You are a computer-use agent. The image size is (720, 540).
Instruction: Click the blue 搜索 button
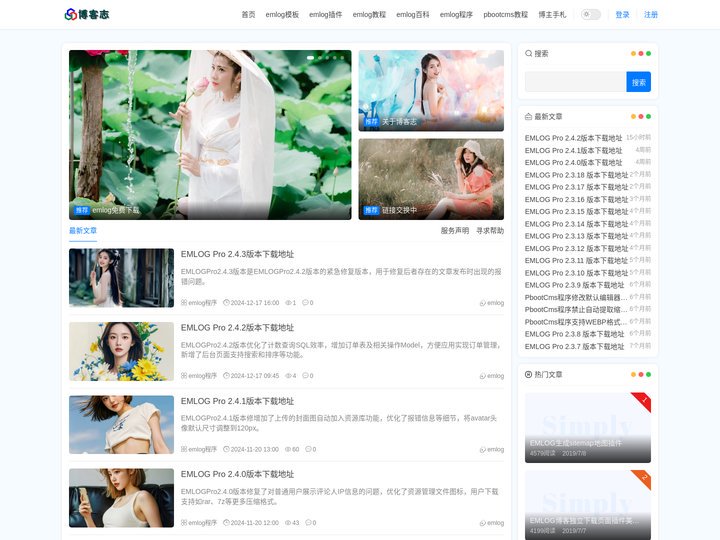[638, 82]
